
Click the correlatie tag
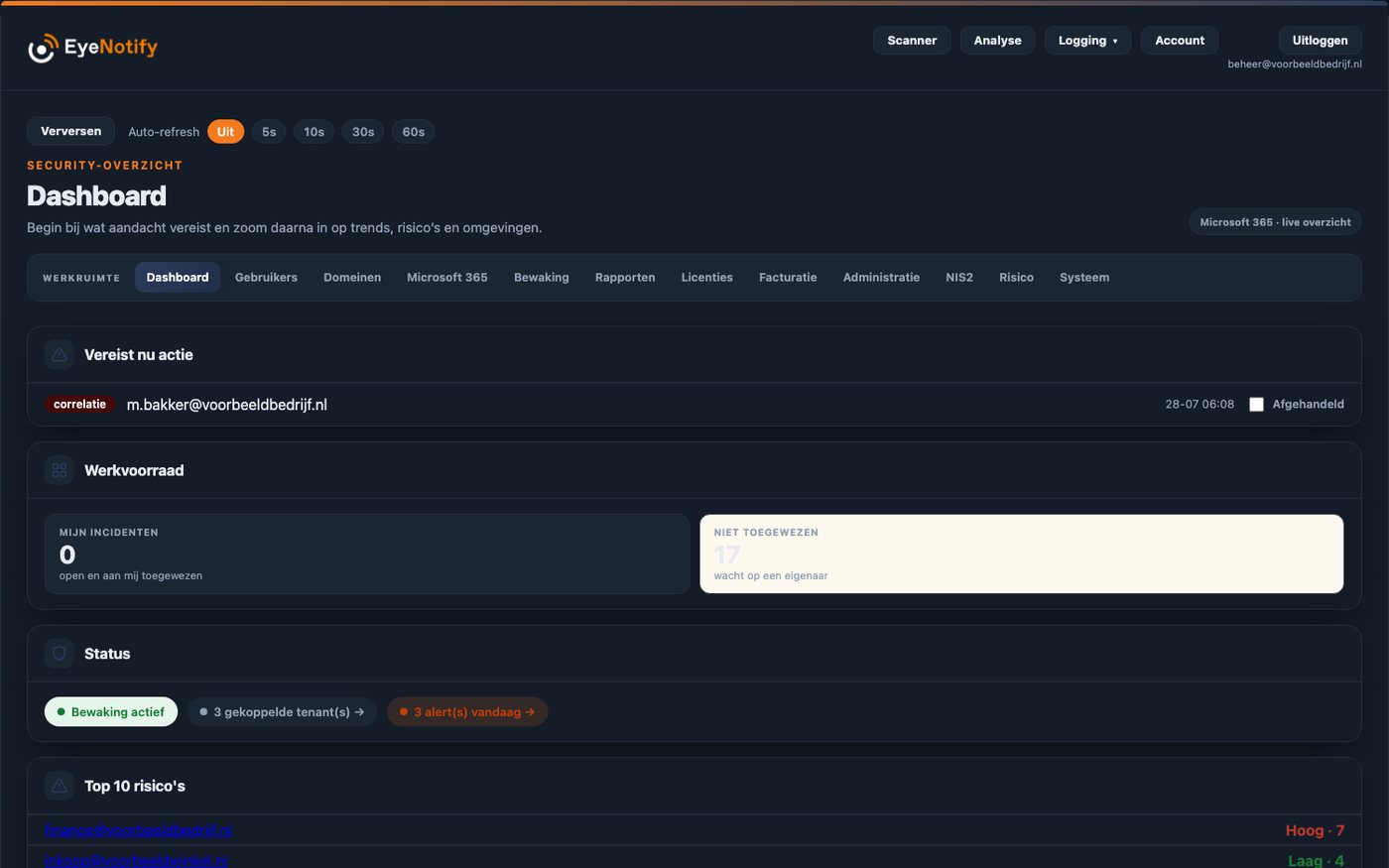coord(79,405)
